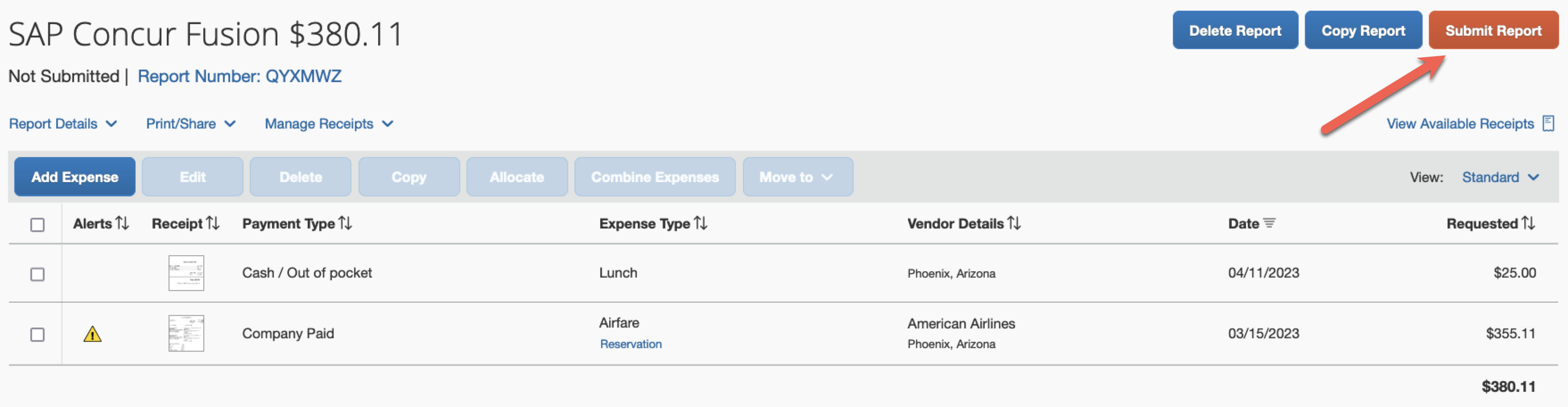
Task: Sort by Requested column arrows
Action: (1528, 224)
